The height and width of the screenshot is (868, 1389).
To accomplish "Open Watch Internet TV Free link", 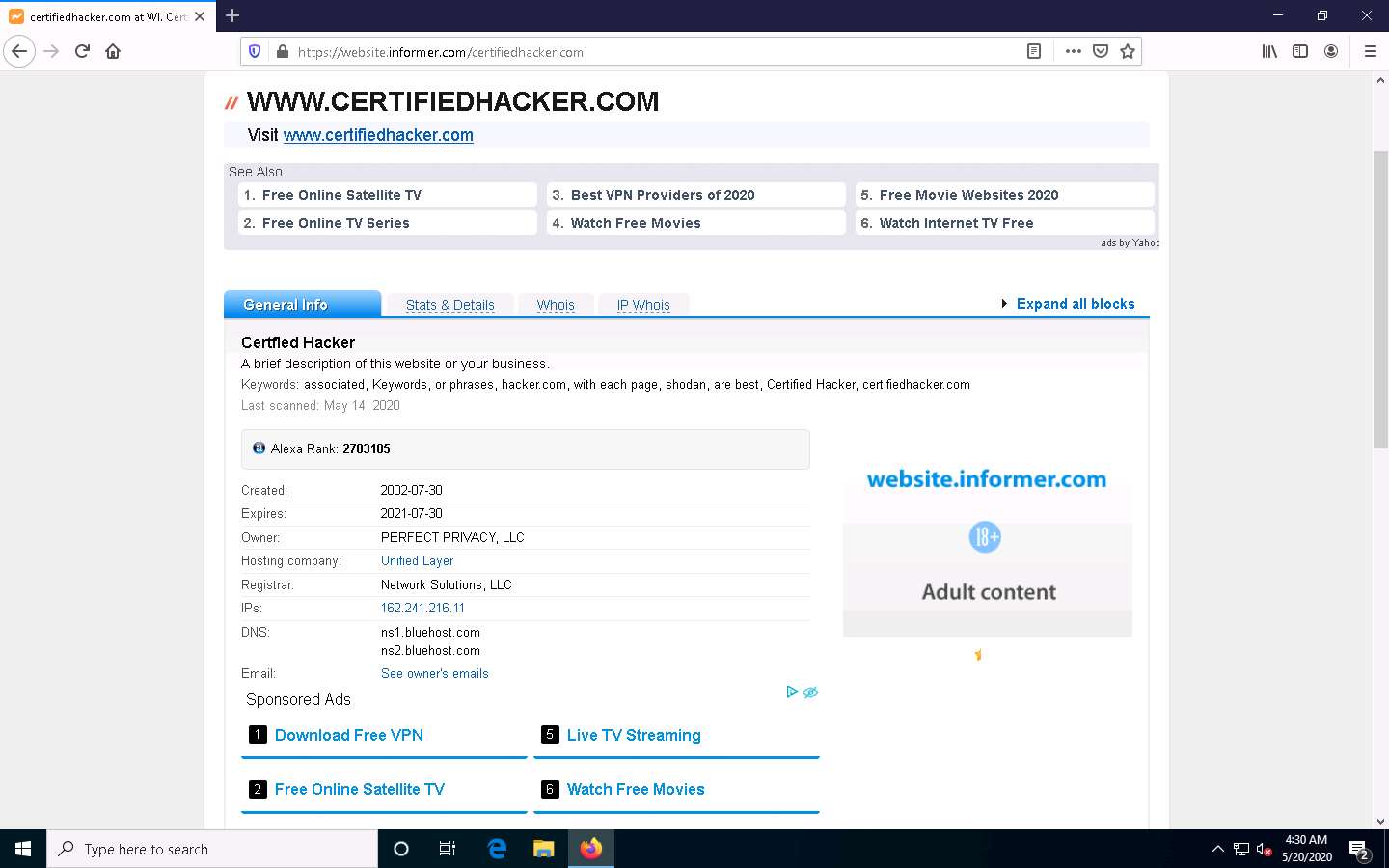I will pos(1004,223).
